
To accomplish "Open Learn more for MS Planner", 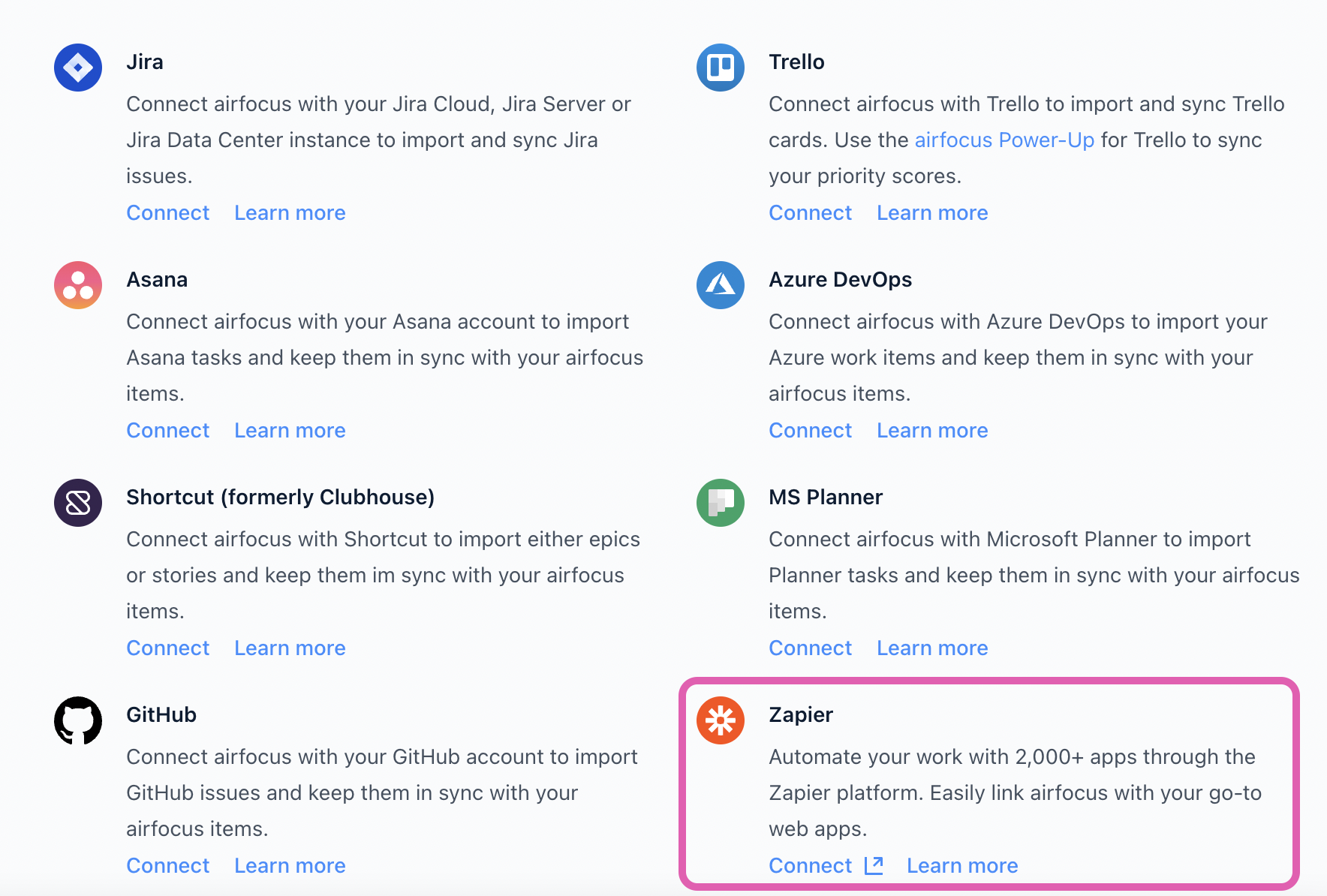I will click(932, 648).
